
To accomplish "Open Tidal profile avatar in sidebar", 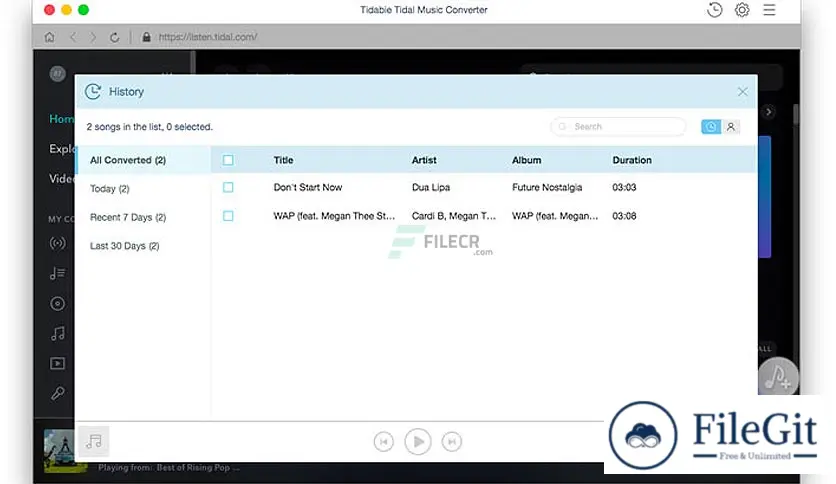I will click(x=58, y=74).
